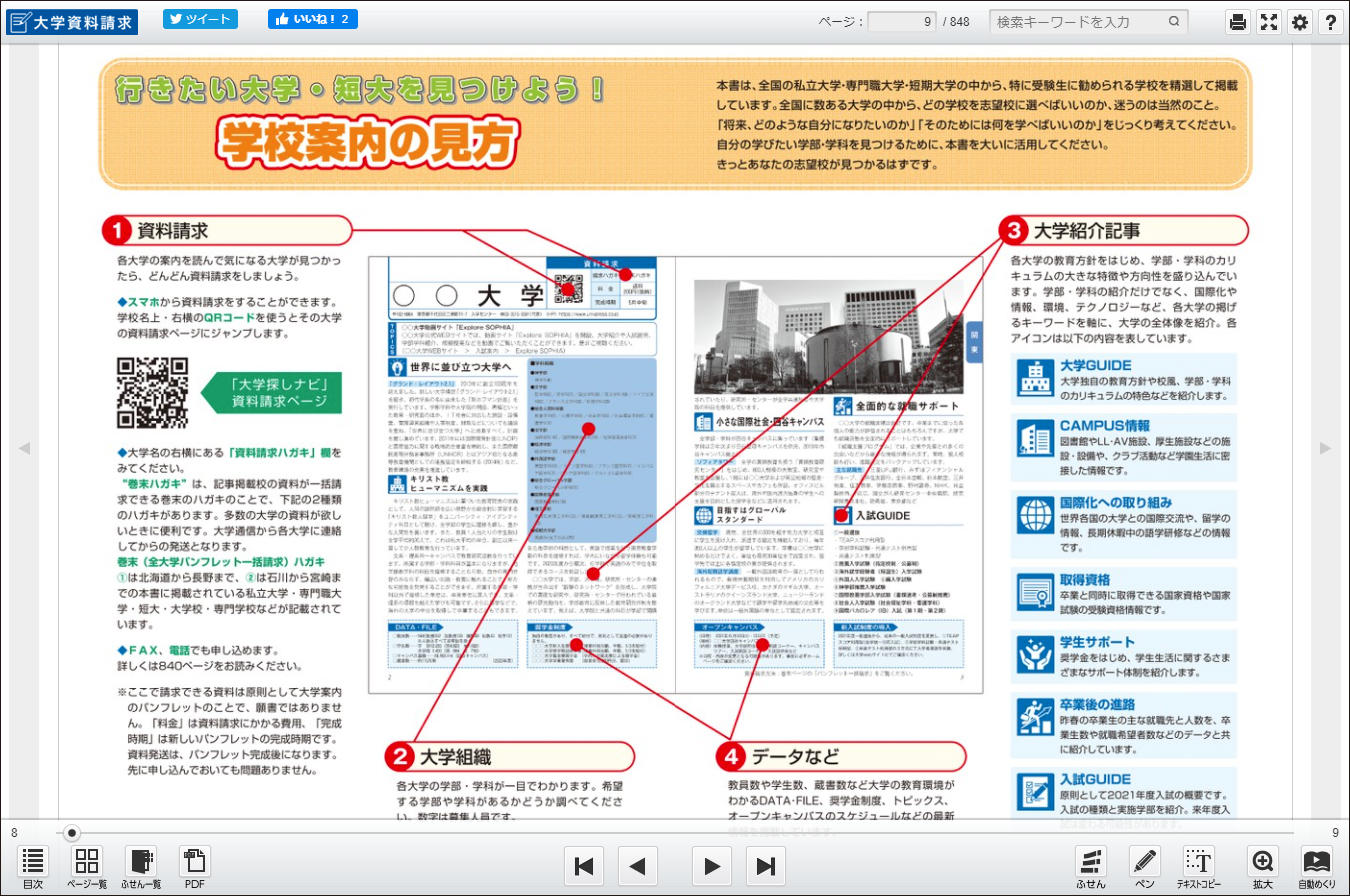Screen dimensions: 1350x896
Task: Click the 検索キーワードを入力 search field
Action: click(x=1078, y=21)
